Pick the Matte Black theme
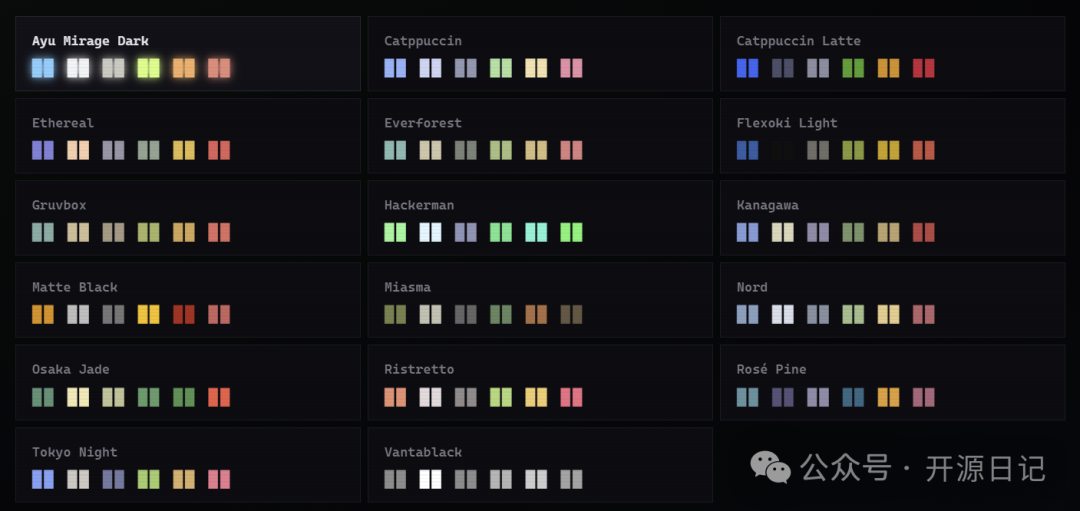Image resolution: width=1080 pixels, height=511 pixels. [188, 300]
